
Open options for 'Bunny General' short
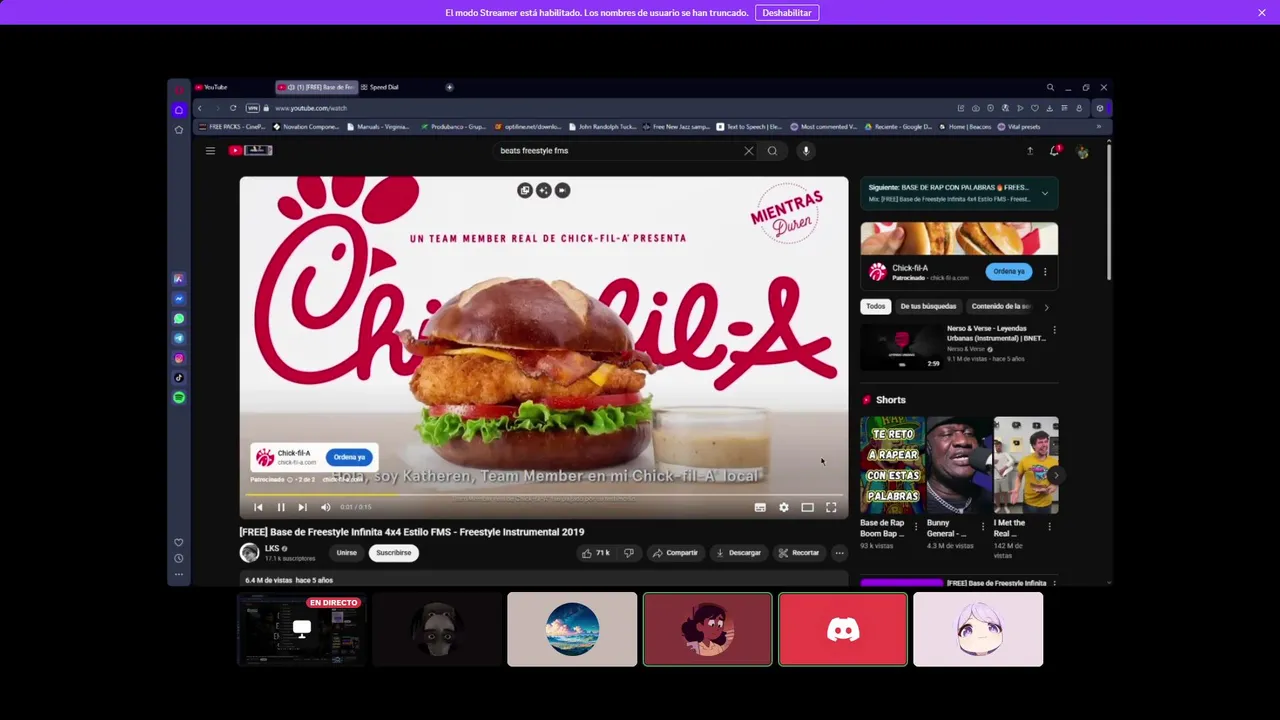click(982, 526)
